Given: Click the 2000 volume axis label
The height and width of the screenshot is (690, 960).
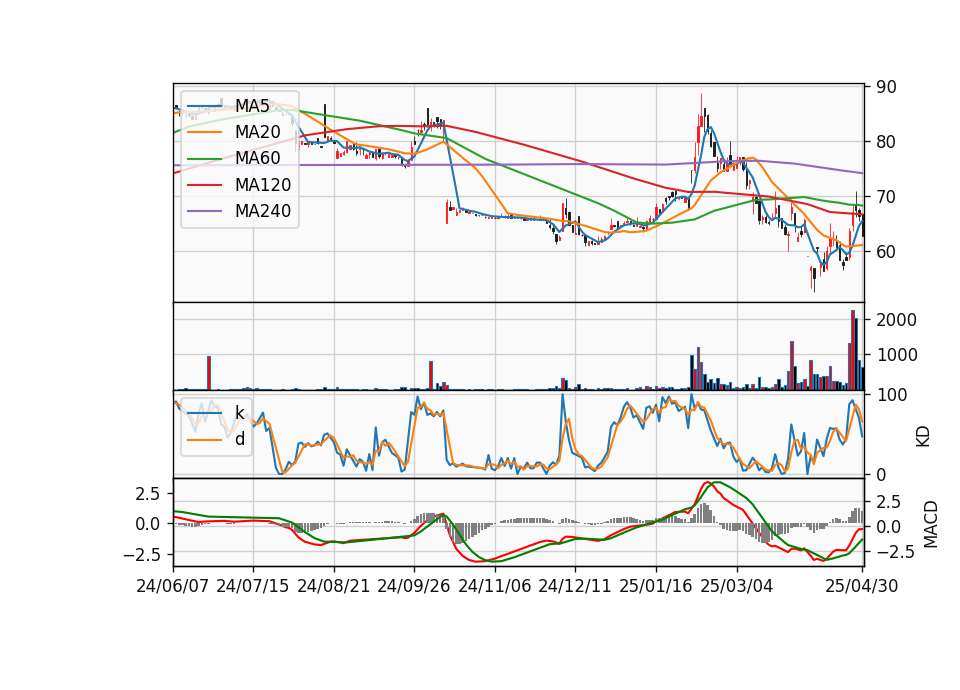Looking at the screenshot, I should pos(896,320).
